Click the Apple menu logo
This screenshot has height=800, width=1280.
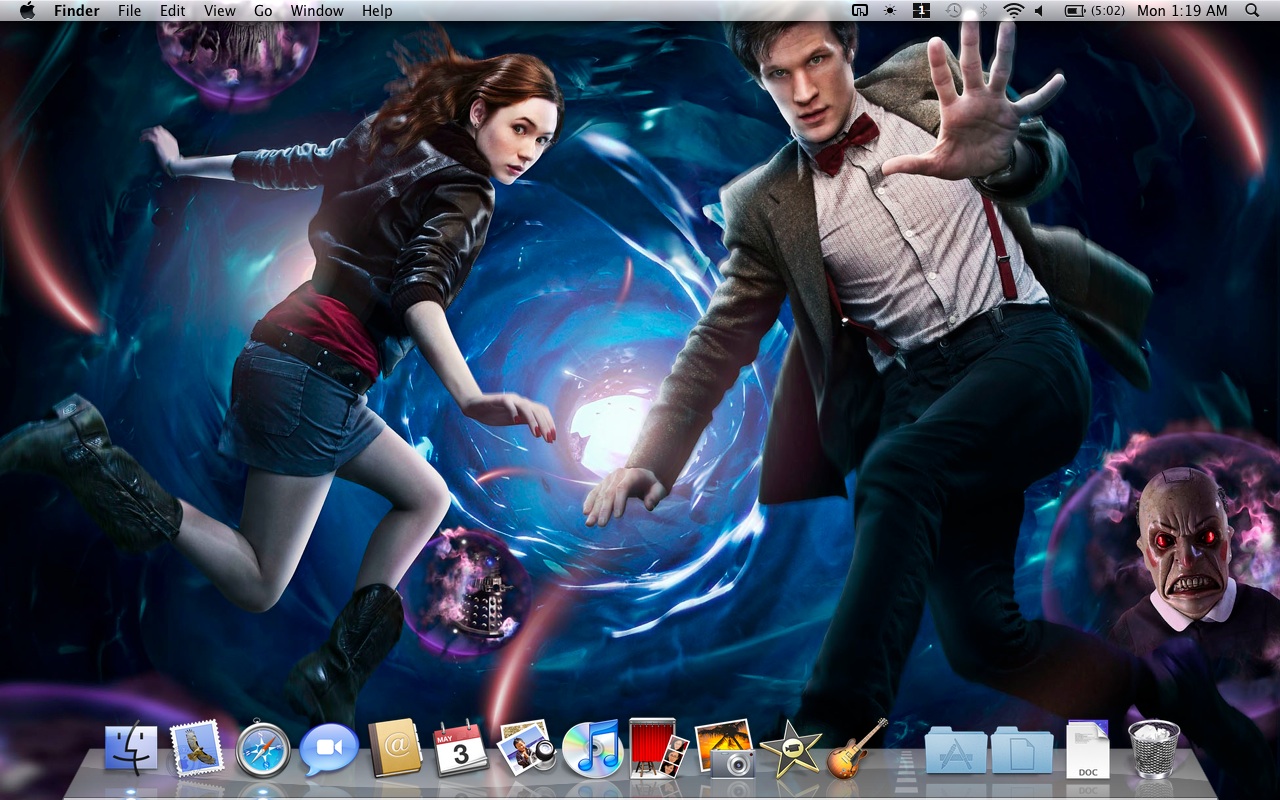pyautogui.click(x=27, y=10)
